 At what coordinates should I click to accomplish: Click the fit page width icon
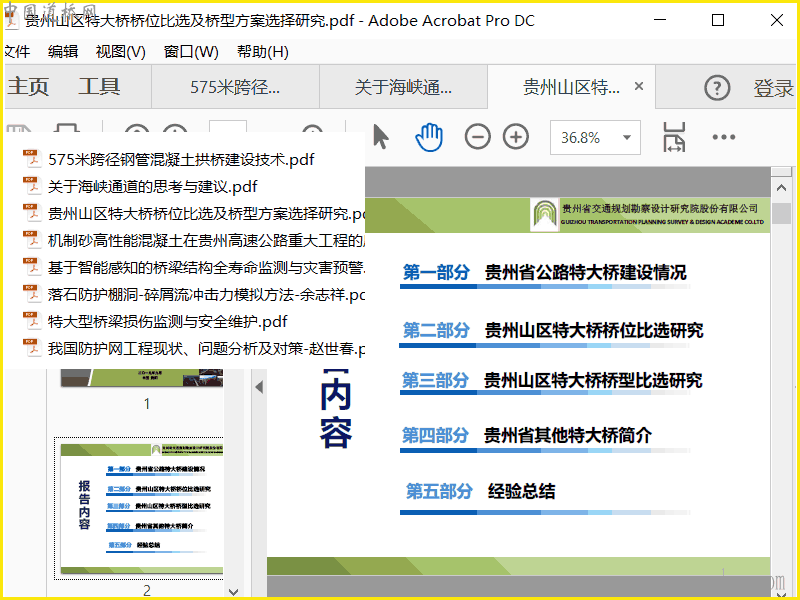pos(674,137)
